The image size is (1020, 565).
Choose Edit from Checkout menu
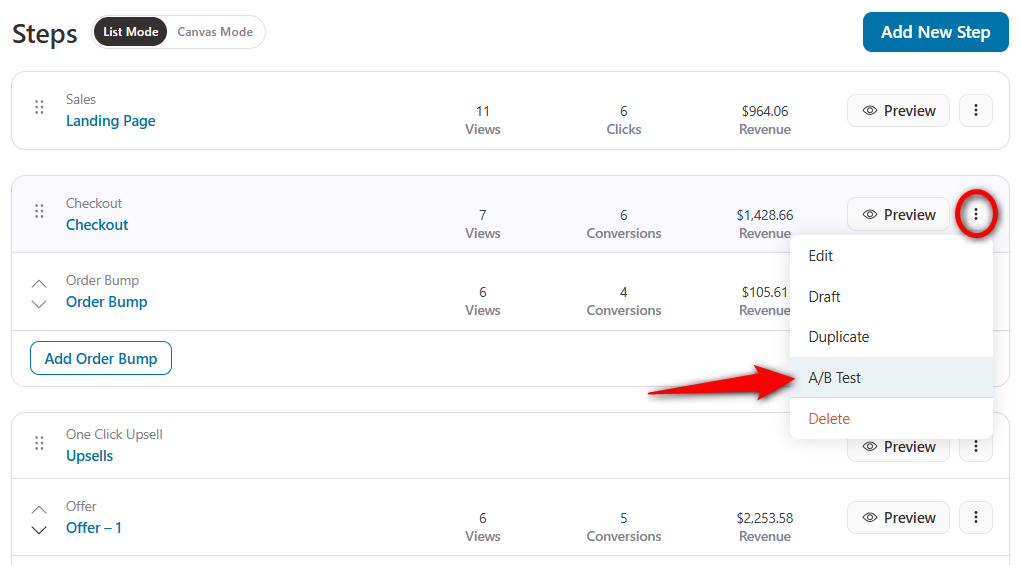[891, 256]
